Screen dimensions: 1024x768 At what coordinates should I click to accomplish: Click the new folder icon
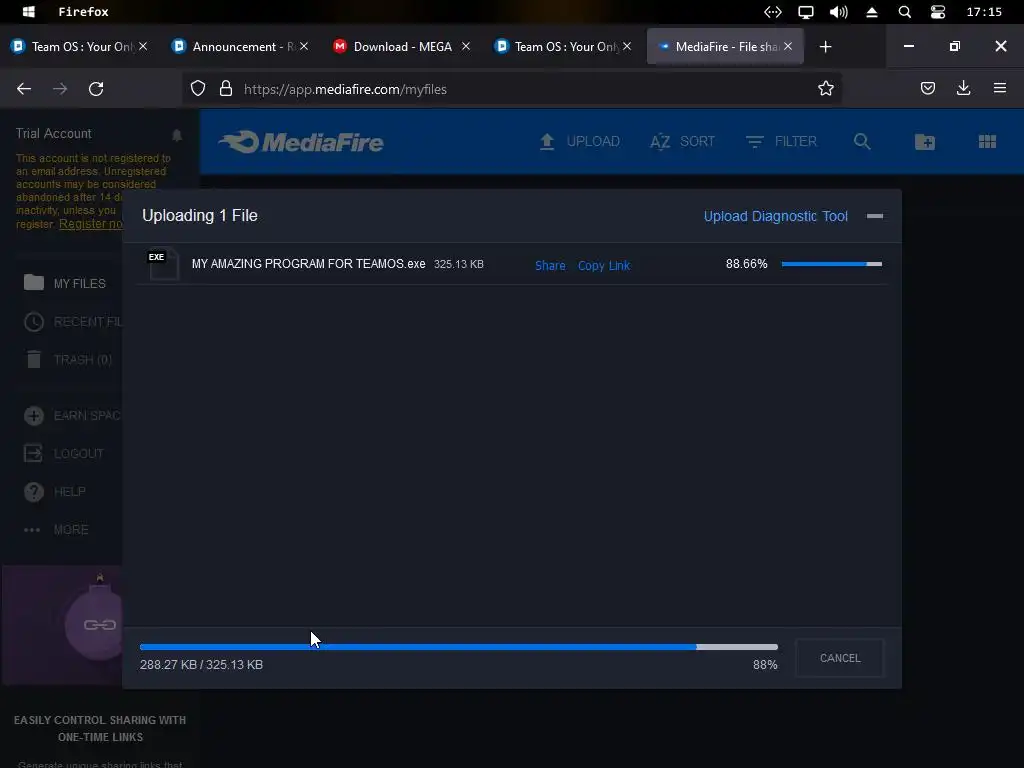point(925,142)
